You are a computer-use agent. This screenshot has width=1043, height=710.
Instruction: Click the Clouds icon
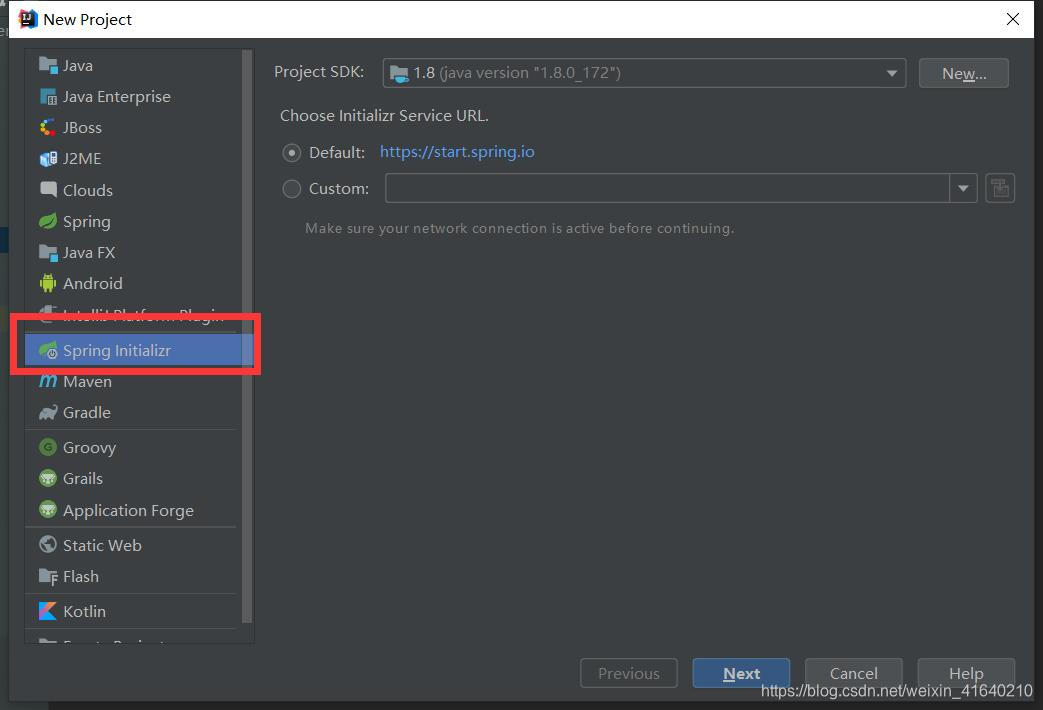48,190
